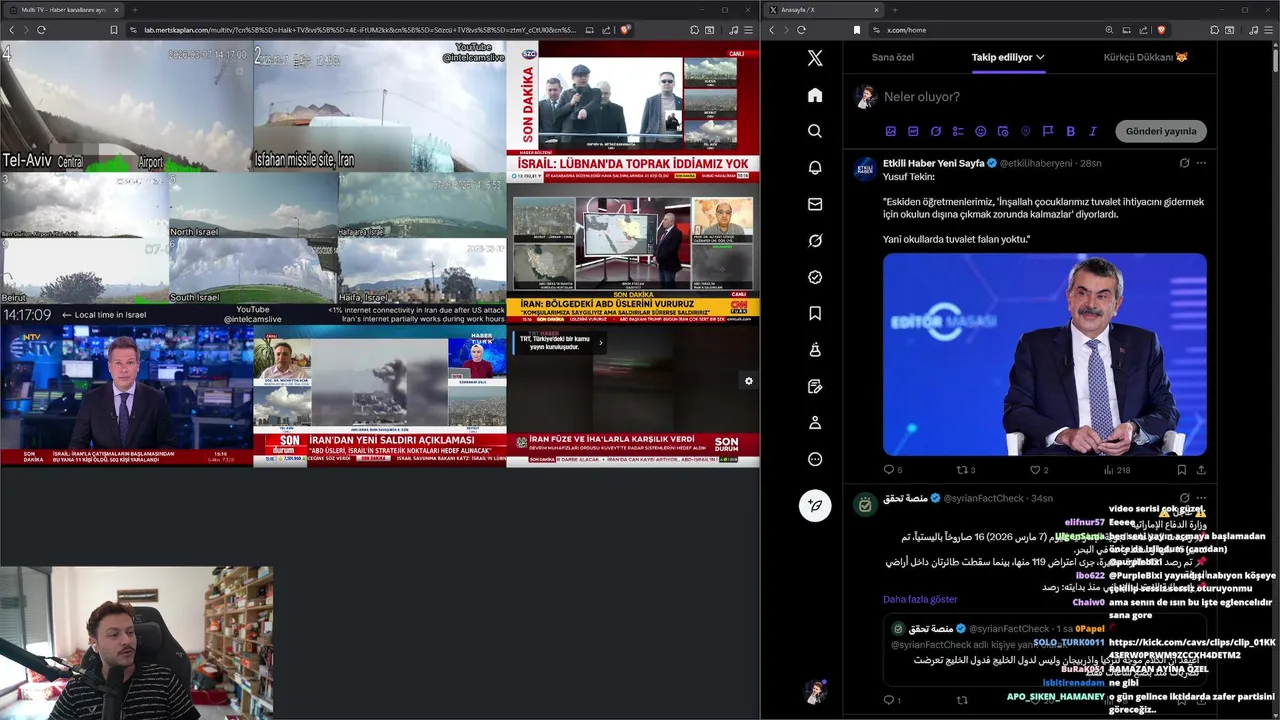Open X logo home link
Viewport: 1280px width, 720px height.
[815, 58]
